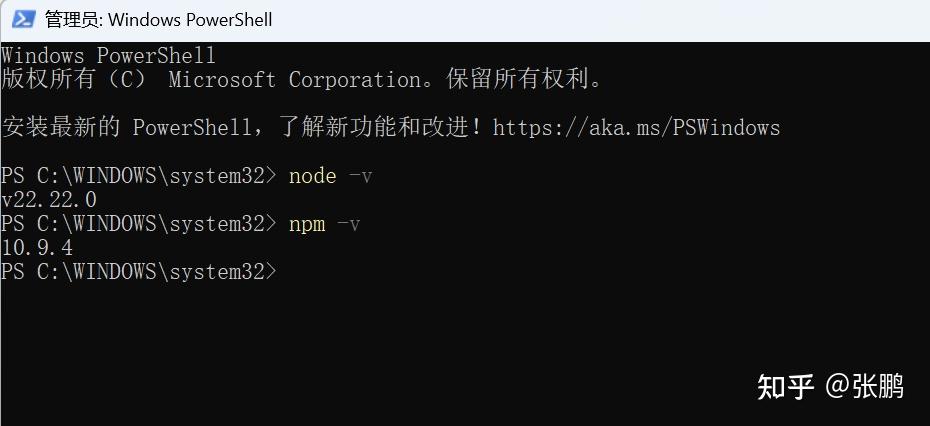930x426 pixels.
Task: Click the prompt path before npm command
Action: tap(138, 224)
